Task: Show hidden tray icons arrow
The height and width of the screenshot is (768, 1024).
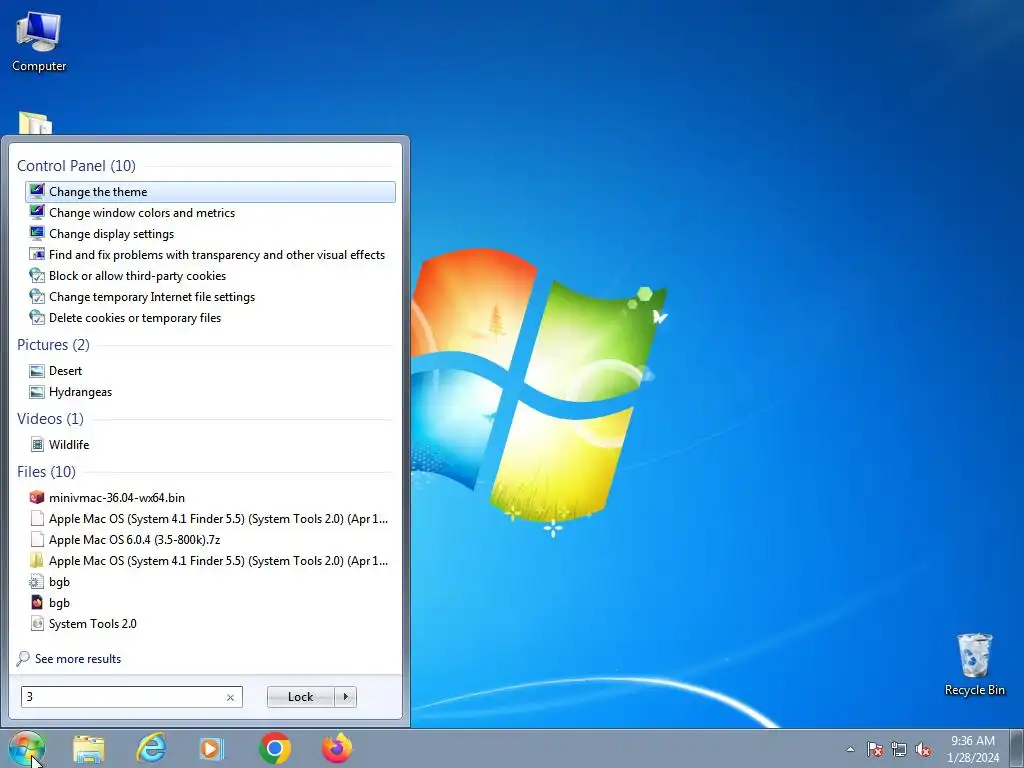Action: tap(850, 749)
